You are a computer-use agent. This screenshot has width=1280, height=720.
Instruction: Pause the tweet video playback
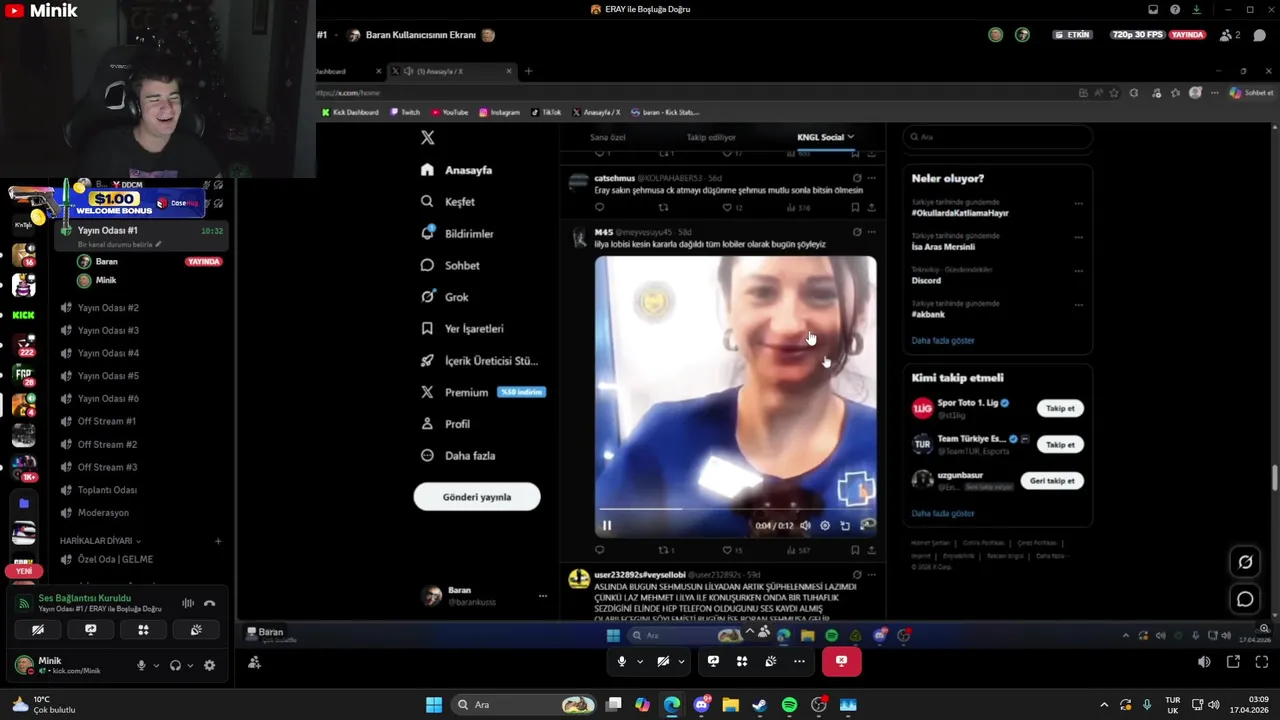click(x=606, y=525)
